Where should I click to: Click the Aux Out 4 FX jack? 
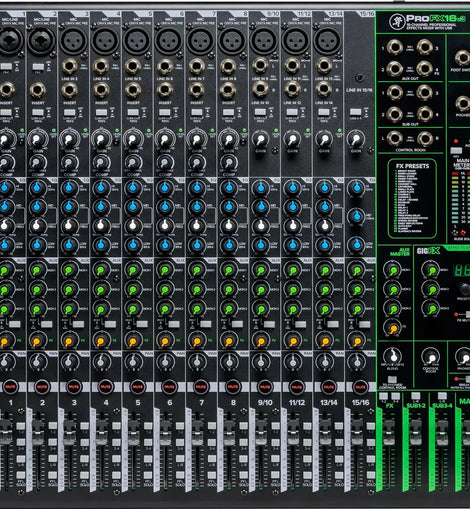425,69
